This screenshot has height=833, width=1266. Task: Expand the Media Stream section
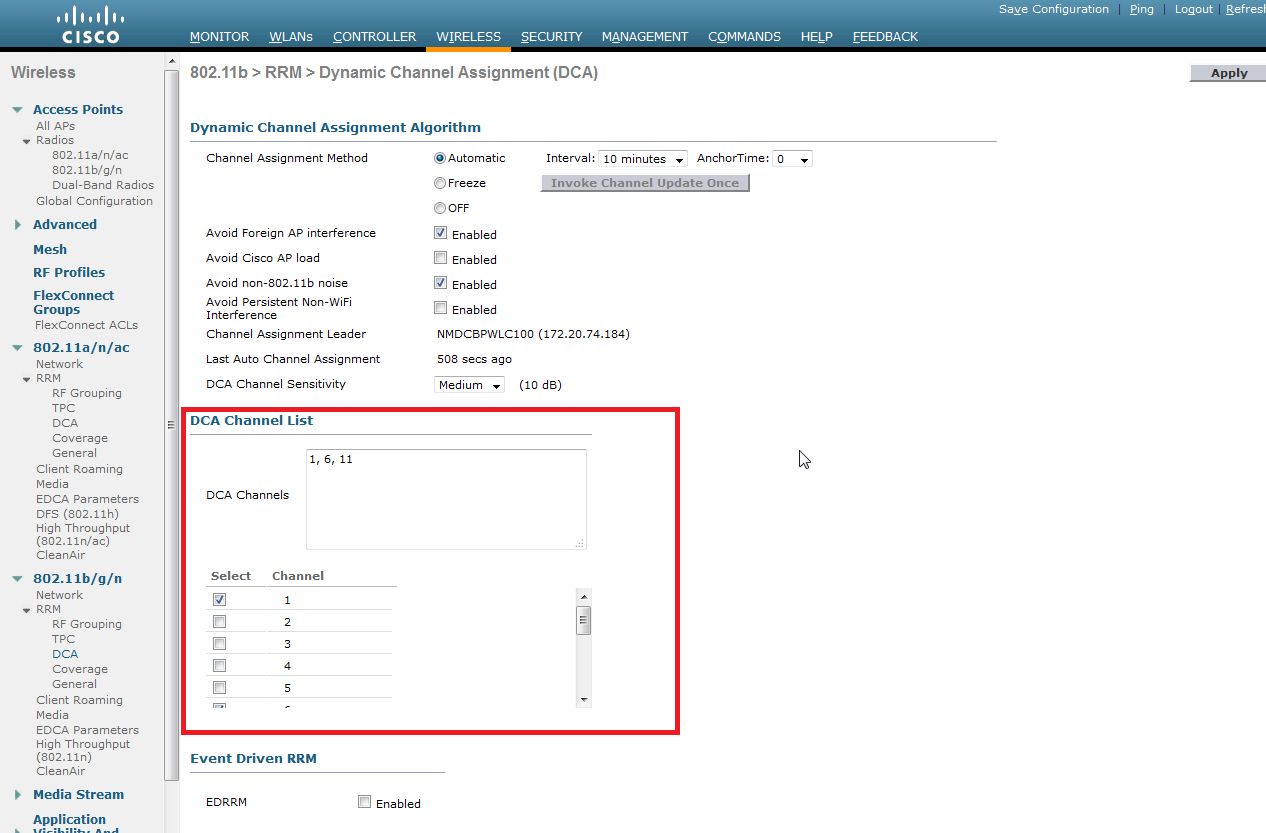tap(18, 795)
